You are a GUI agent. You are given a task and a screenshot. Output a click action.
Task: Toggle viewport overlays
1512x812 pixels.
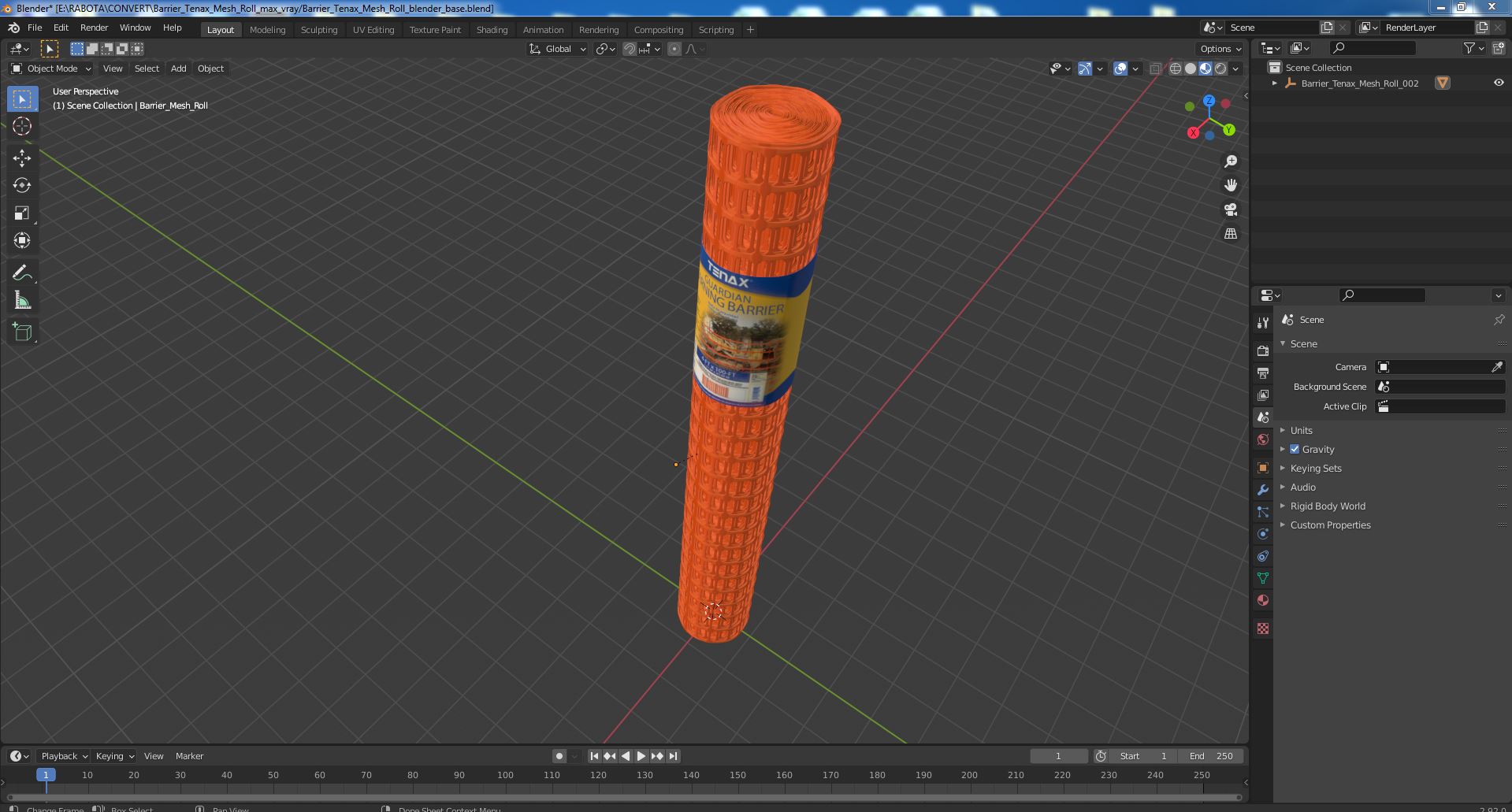click(x=1120, y=69)
